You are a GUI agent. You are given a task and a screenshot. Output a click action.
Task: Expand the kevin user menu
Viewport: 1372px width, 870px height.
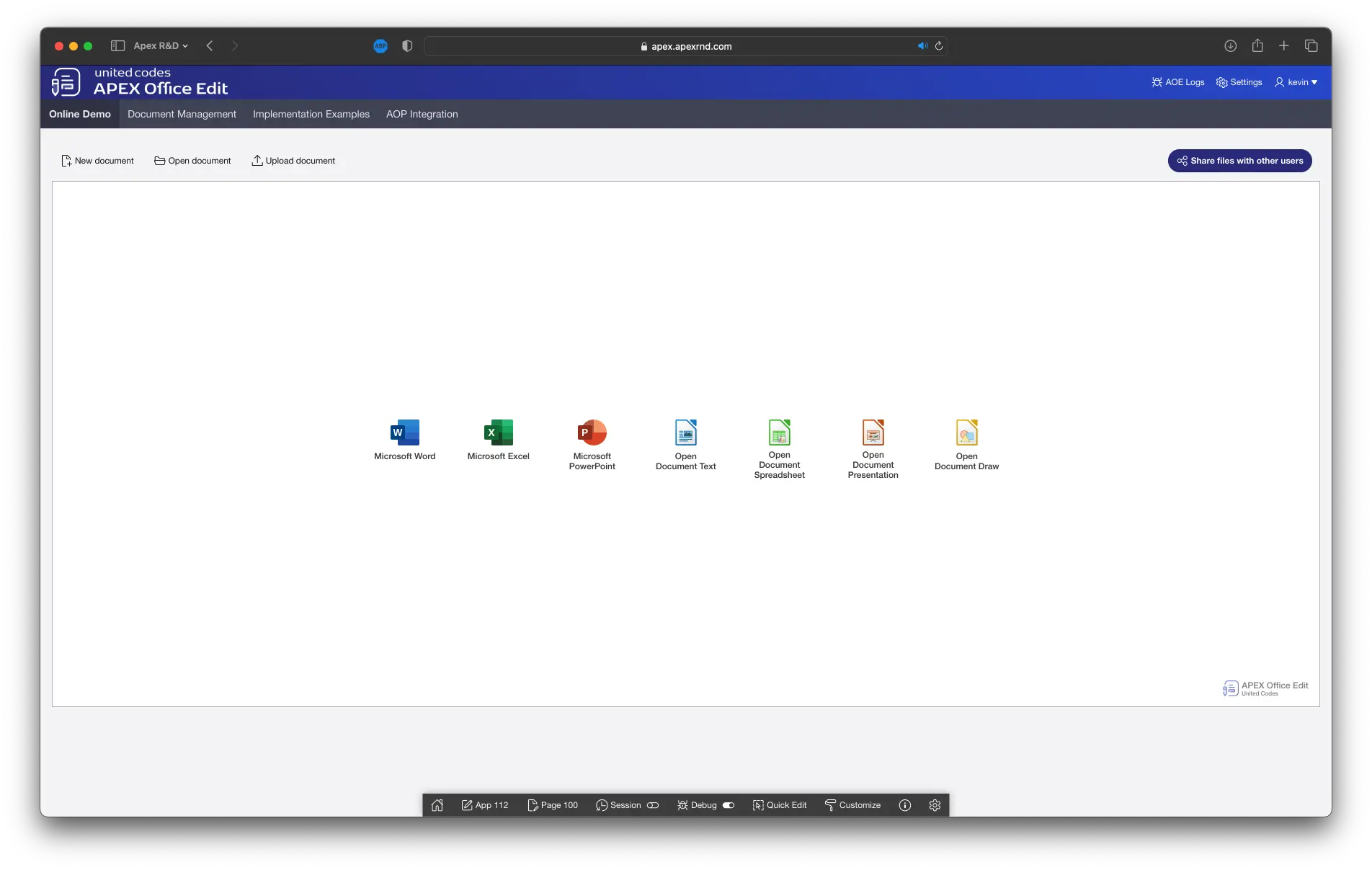pyautogui.click(x=1296, y=82)
